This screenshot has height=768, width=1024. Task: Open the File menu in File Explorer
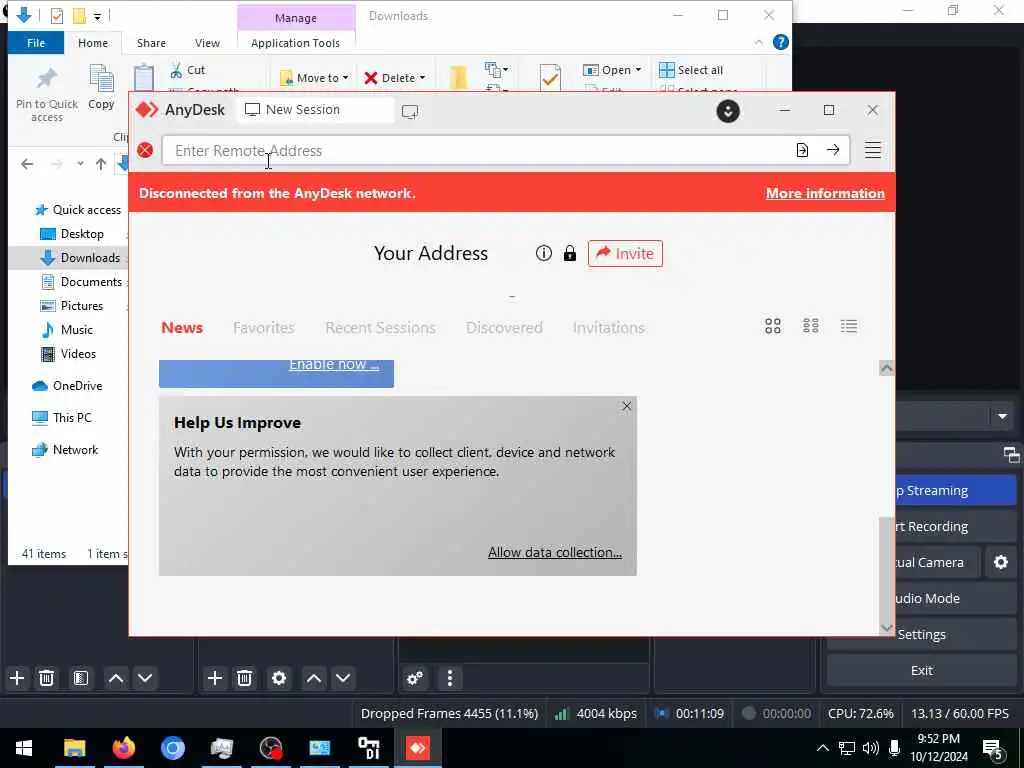click(x=36, y=43)
